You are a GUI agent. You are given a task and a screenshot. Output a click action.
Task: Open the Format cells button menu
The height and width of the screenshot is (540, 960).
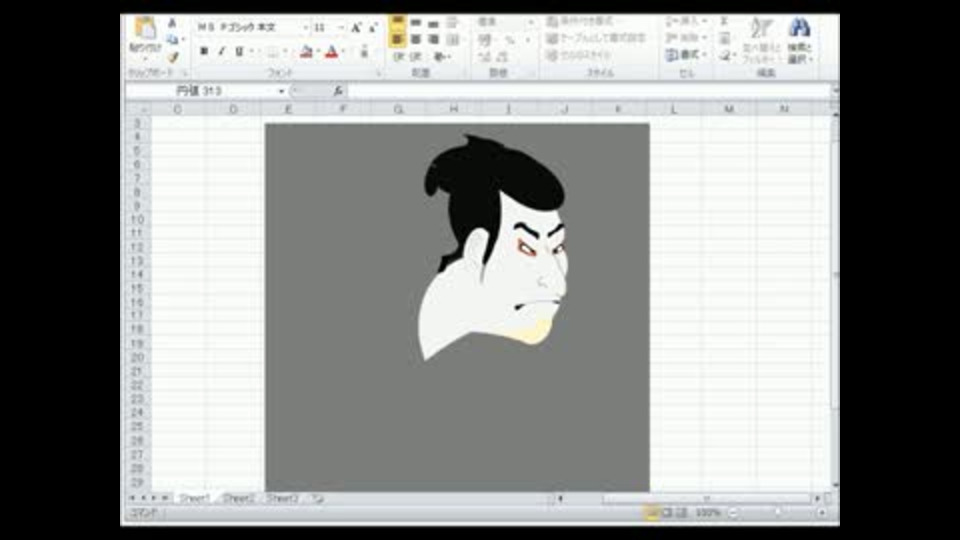686,56
